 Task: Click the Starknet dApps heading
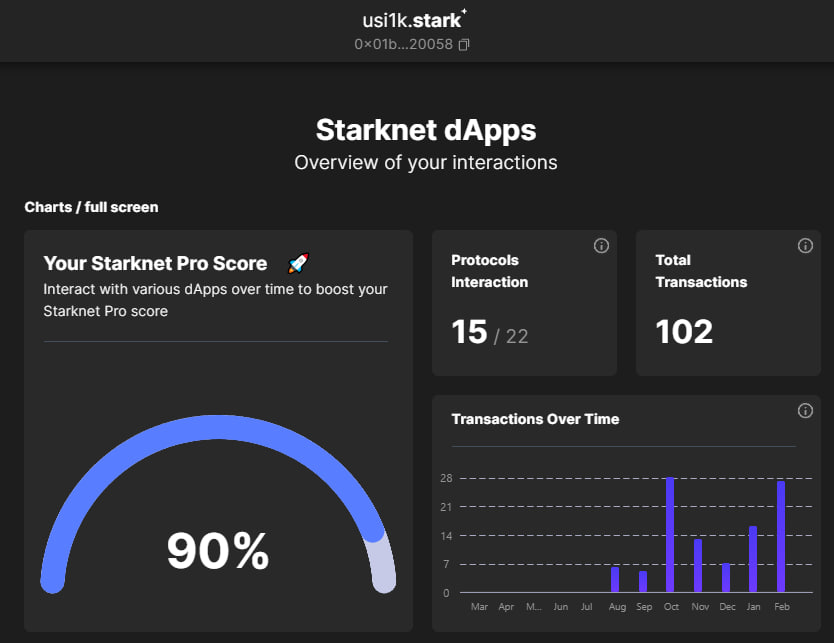pyautogui.click(x=426, y=130)
